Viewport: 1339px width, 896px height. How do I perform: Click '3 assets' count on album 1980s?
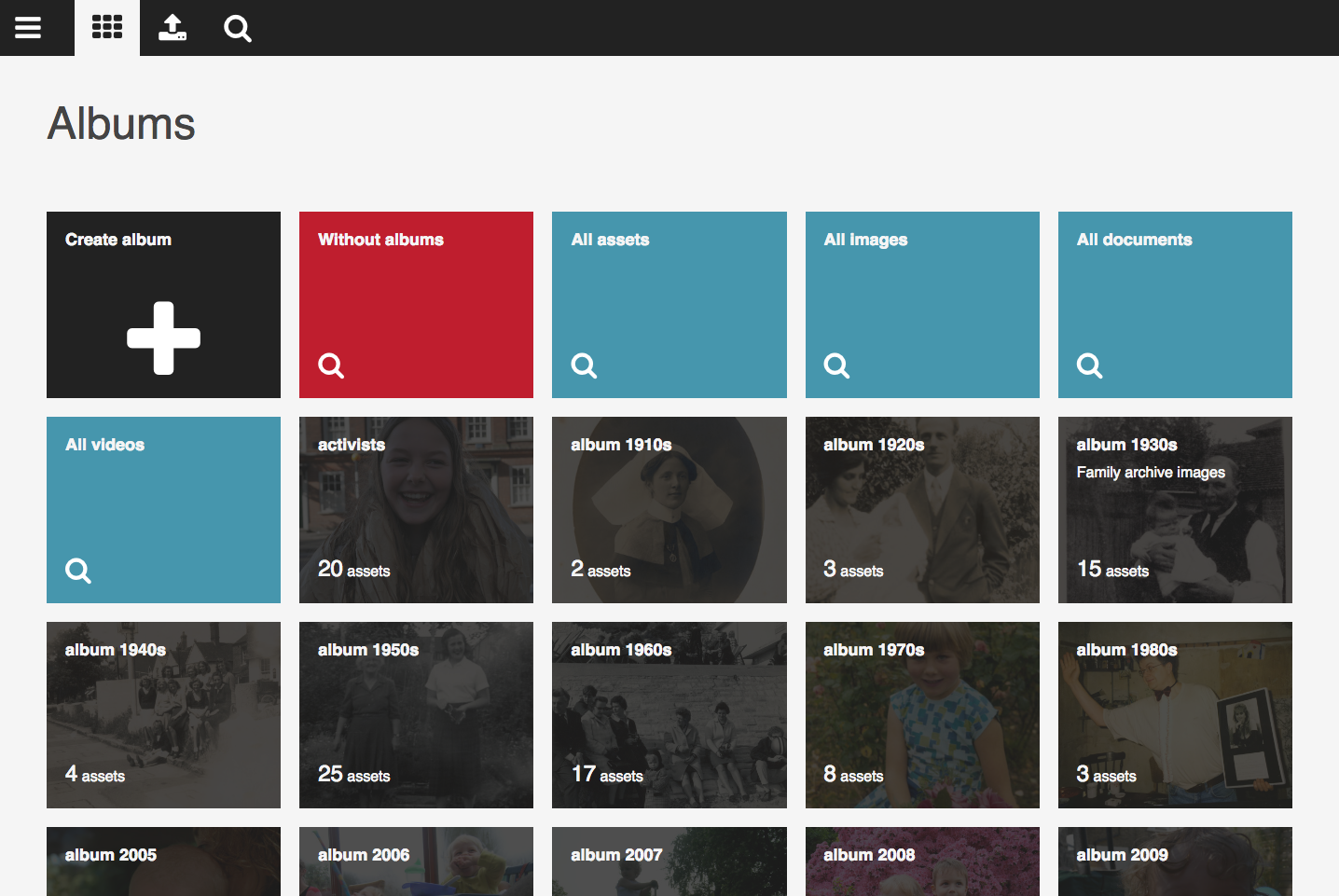1106,774
